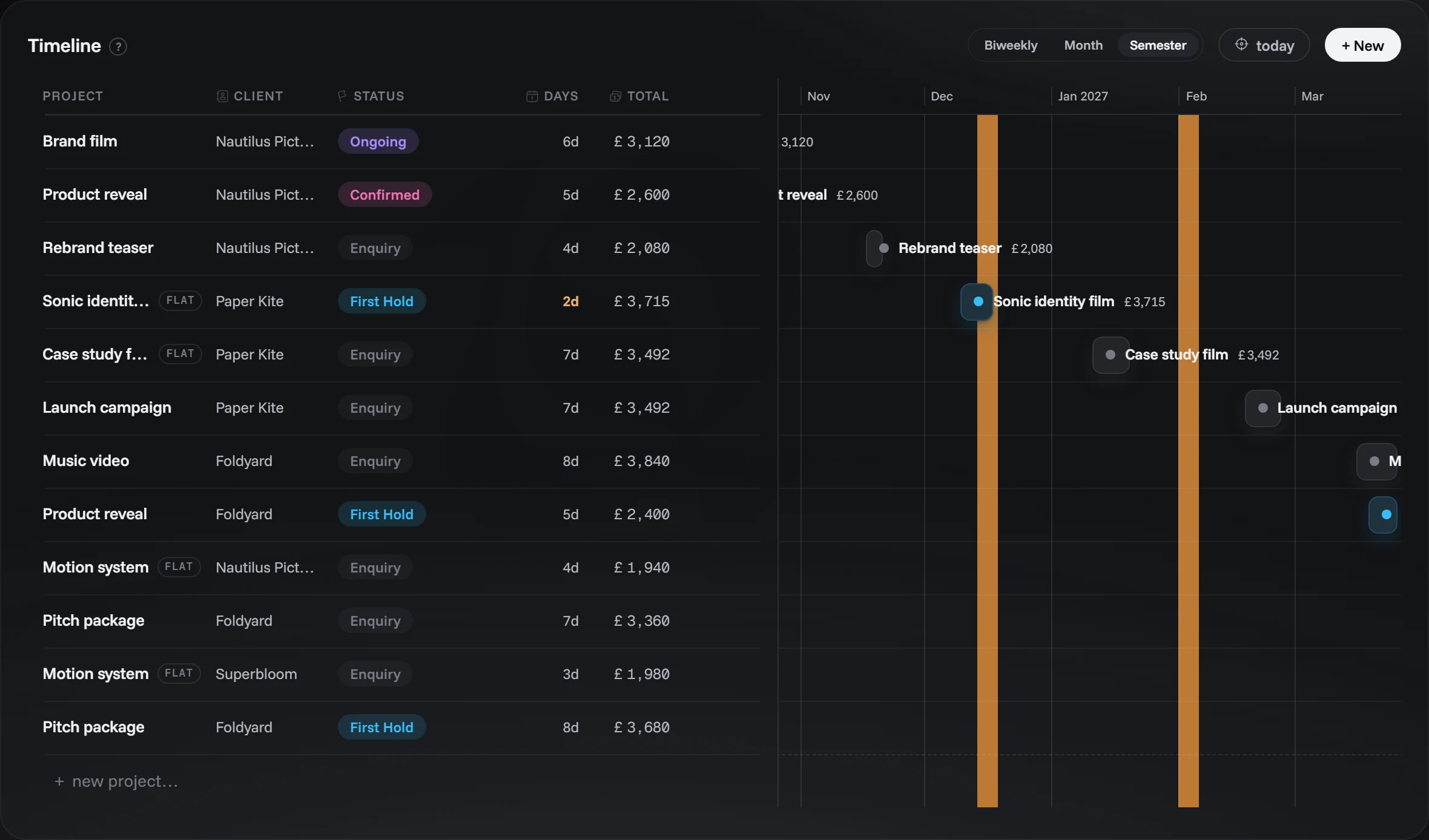Jump to today on the timeline
Image resolution: width=1429 pixels, height=840 pixels.
coord(1264,45)
